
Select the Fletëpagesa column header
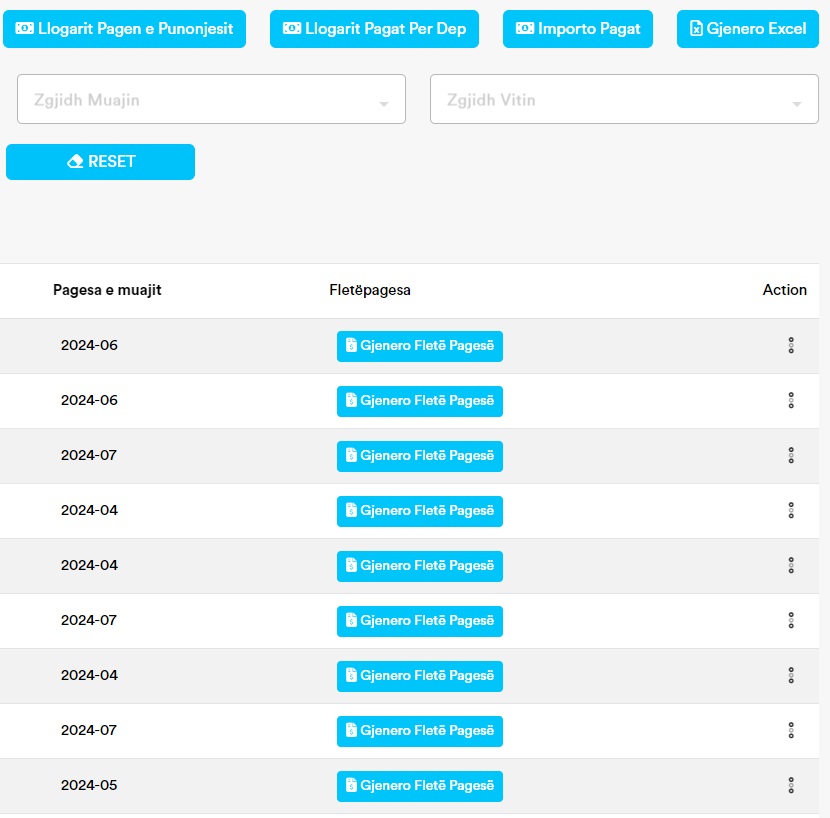(370, 290)
